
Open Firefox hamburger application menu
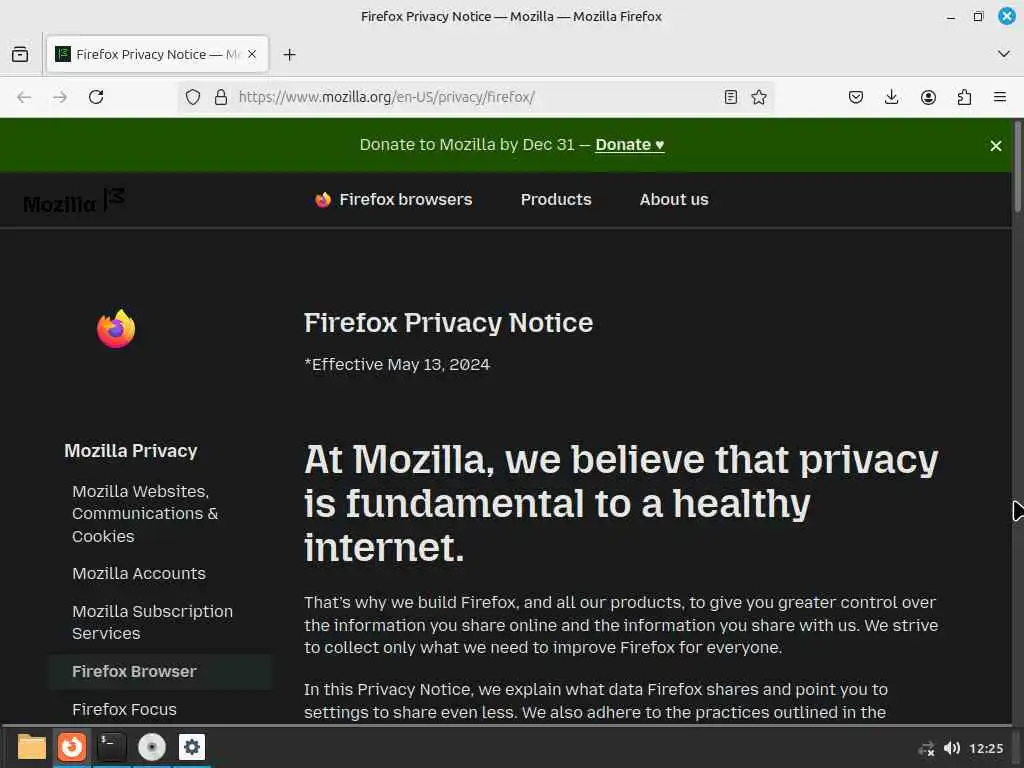(1000, 97)
